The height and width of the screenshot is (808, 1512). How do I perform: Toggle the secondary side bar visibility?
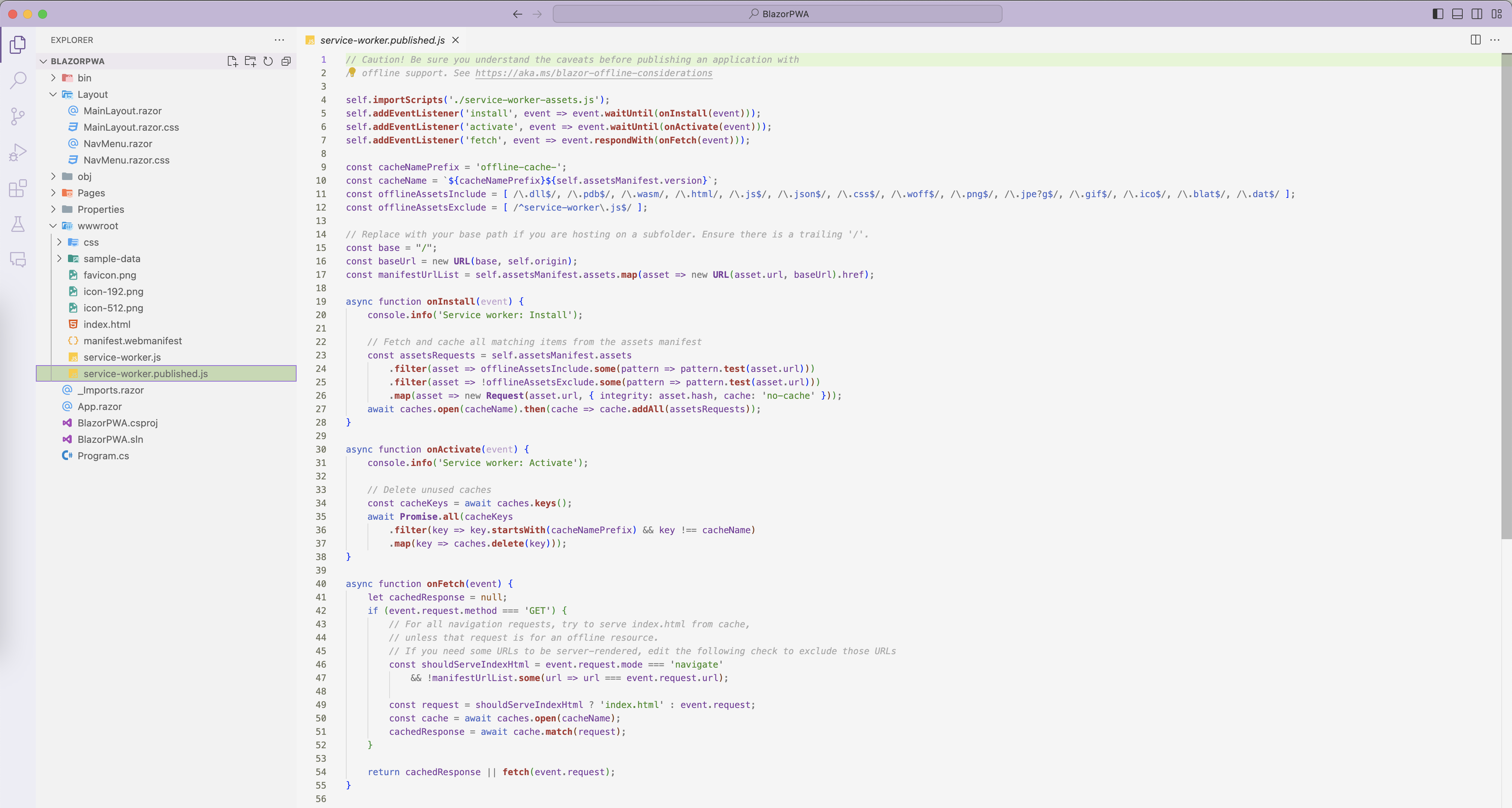1477,14
